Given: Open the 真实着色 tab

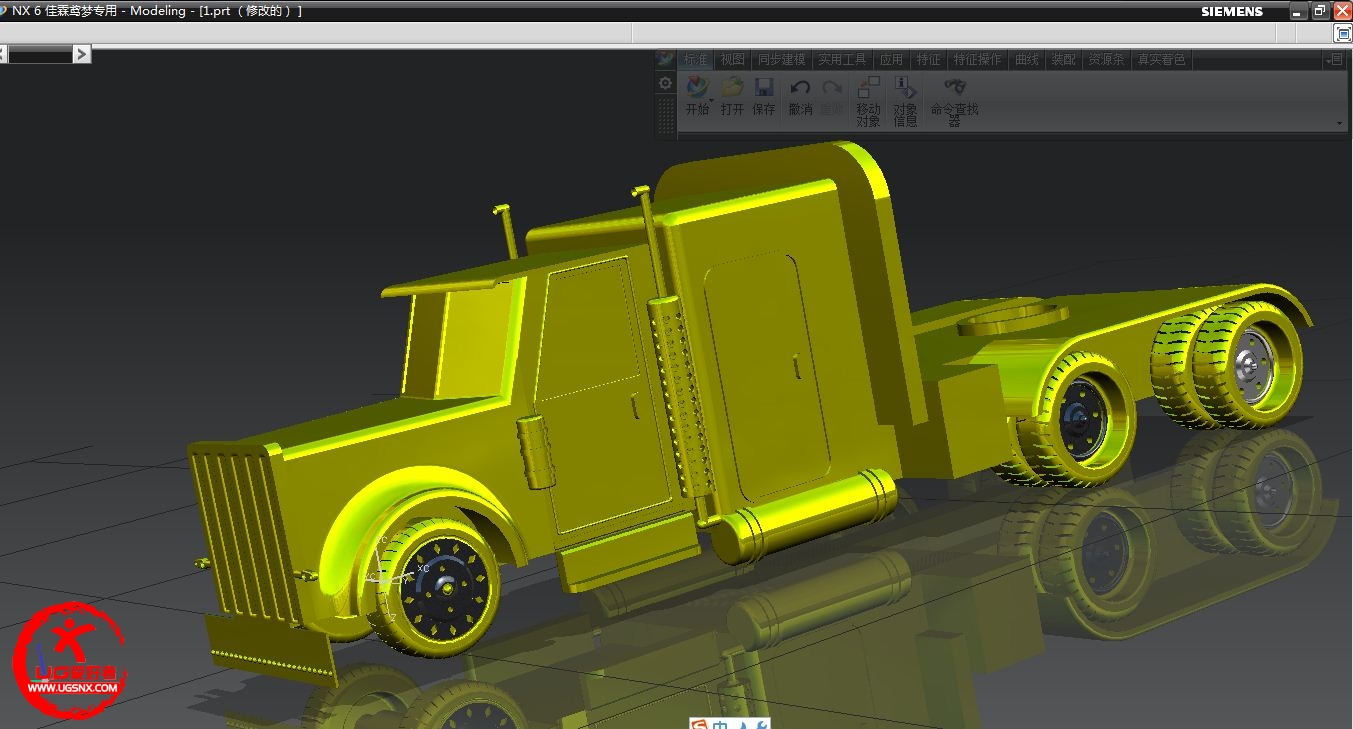Looking at the screenshot, I should pos(1161,60).
